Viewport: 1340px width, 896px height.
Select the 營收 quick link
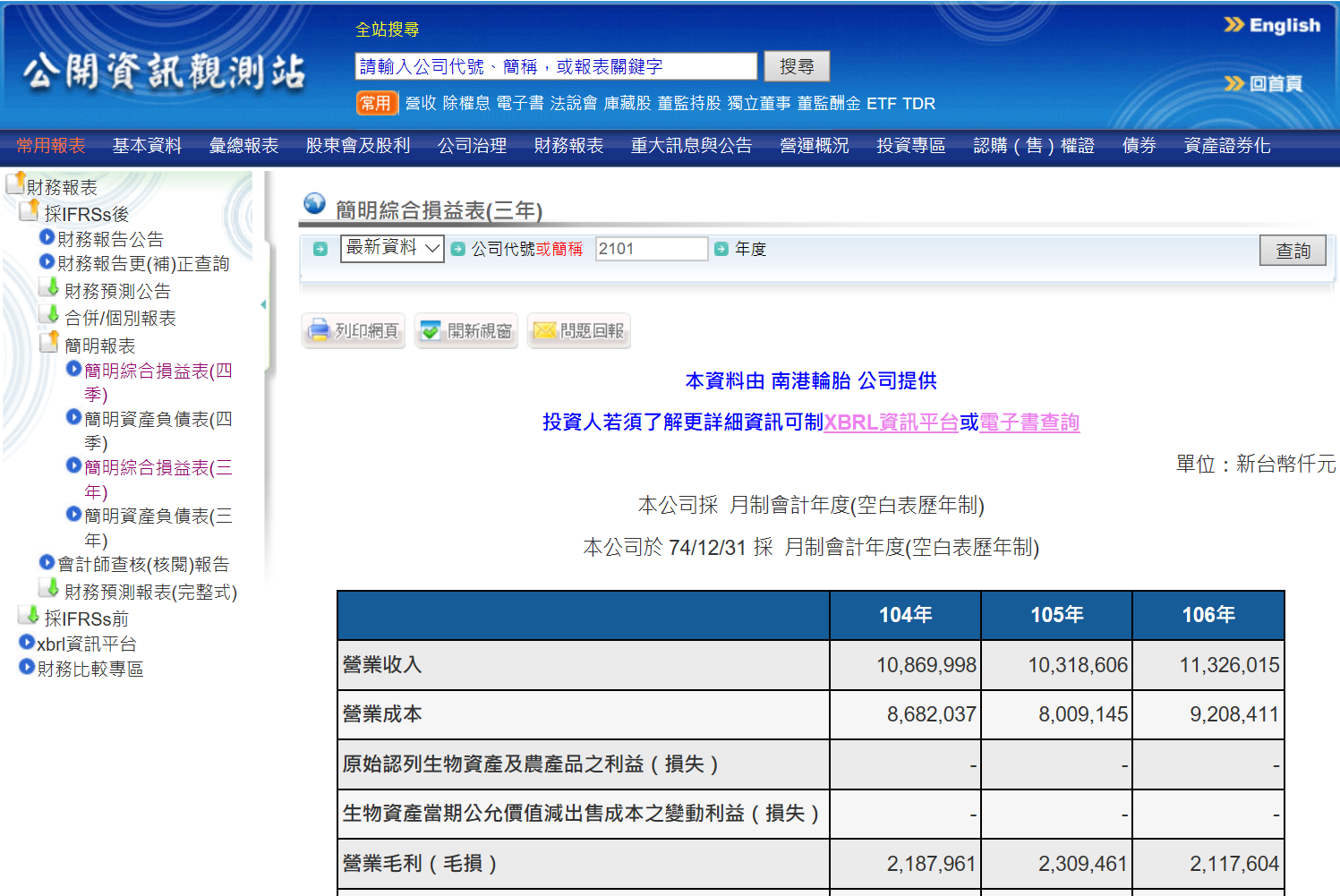421,103
